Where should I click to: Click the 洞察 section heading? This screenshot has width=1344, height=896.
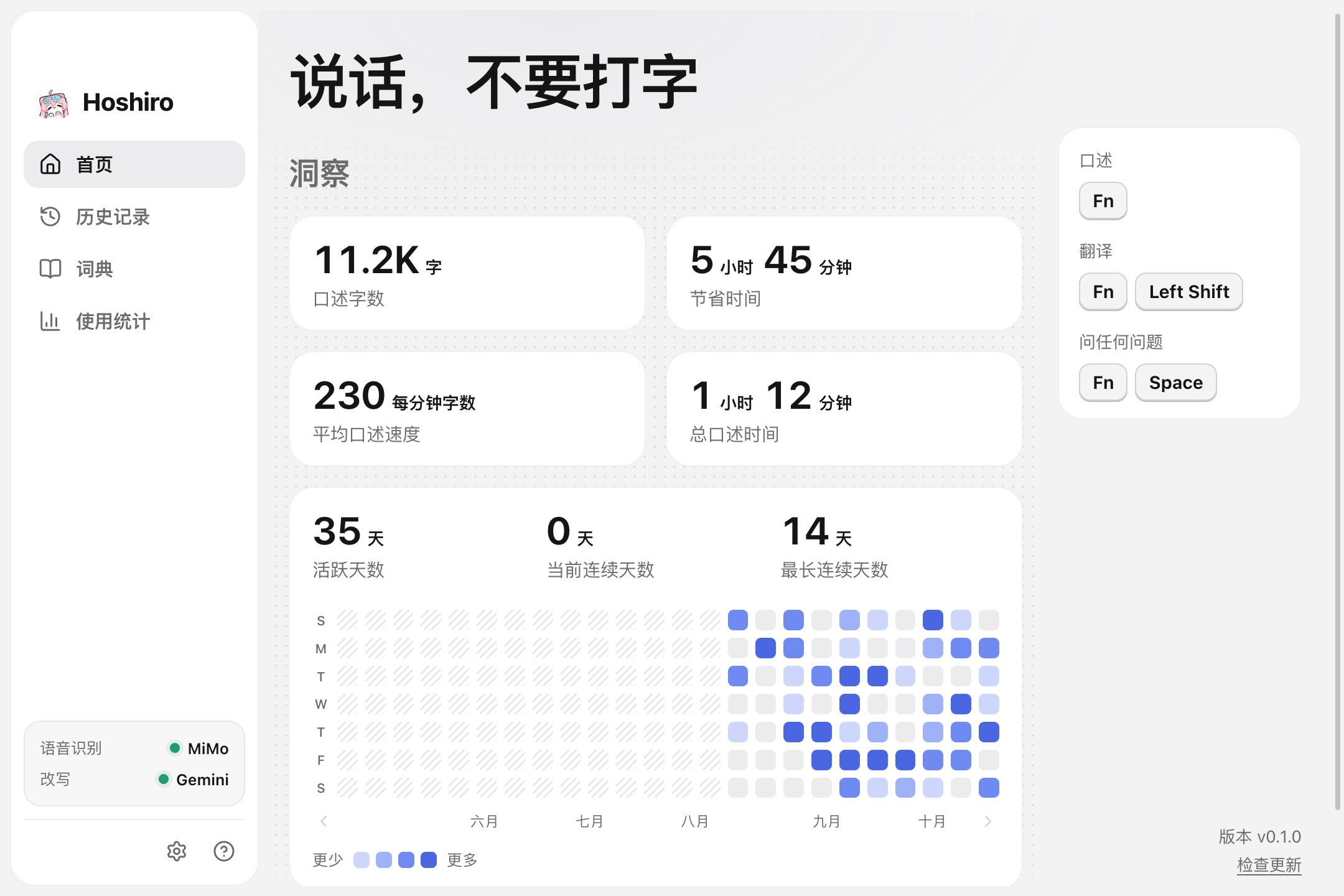pyautogui.click(x=319, y=174)
